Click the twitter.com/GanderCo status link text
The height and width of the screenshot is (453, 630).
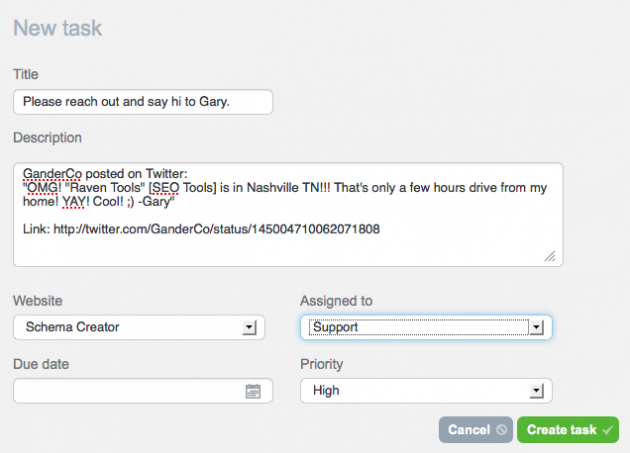point(217,229)
